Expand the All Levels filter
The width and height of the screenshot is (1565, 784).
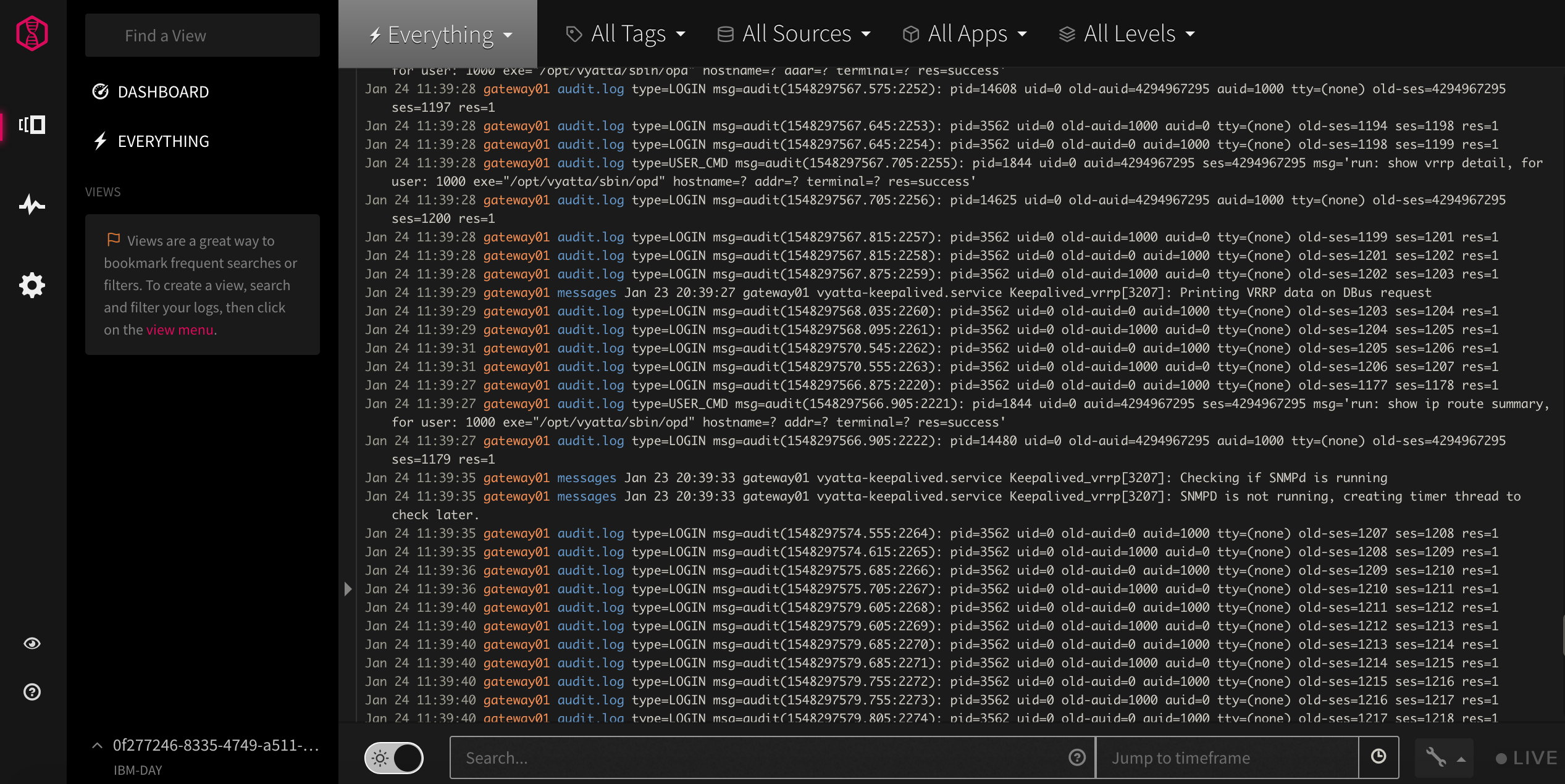coord(1126,34)
